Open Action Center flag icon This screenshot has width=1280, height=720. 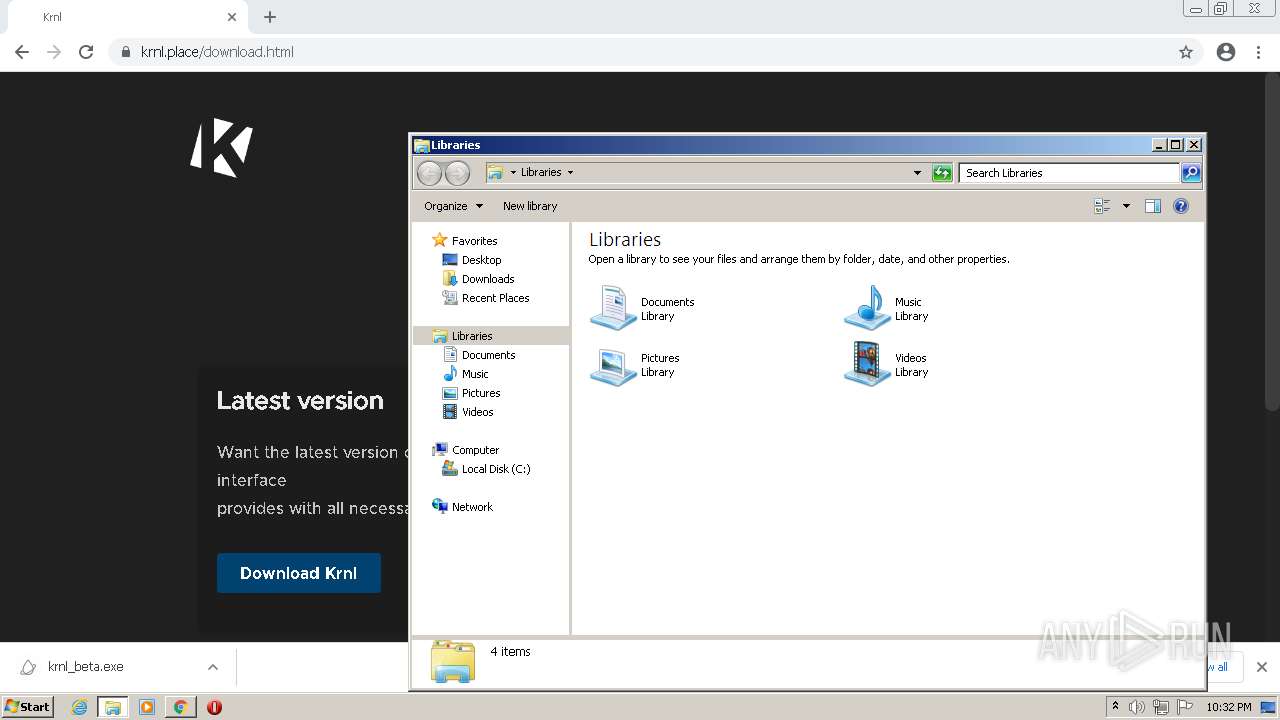pyautogui.click(x=1185, y=707)
